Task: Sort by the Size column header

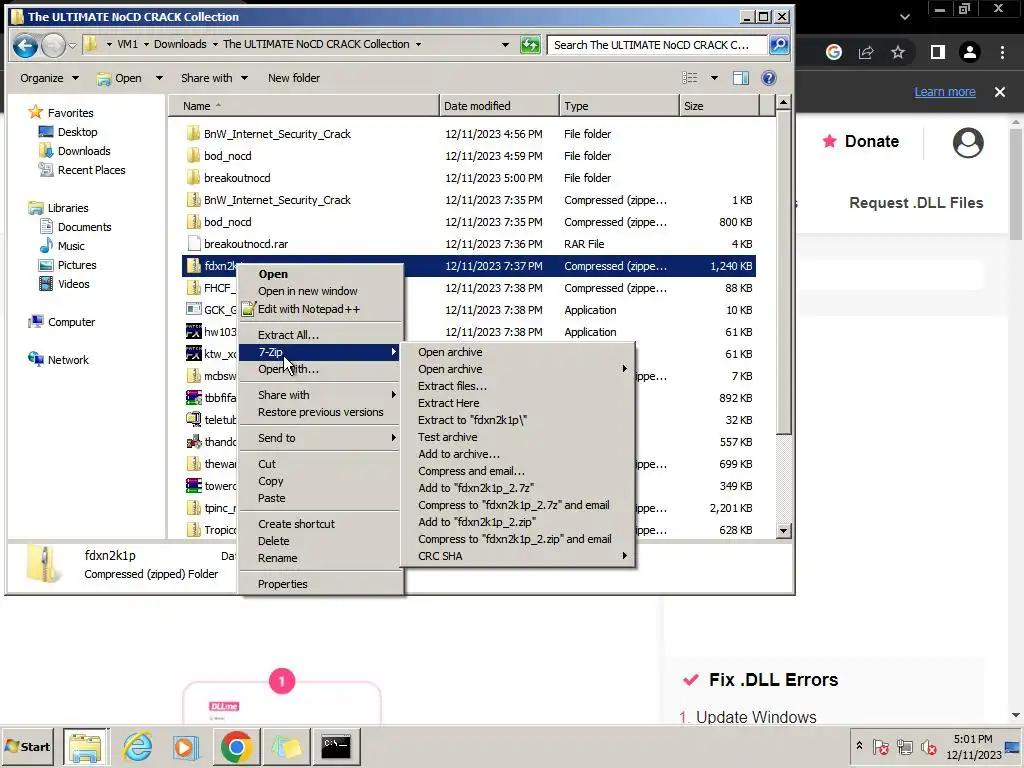Action: 719,106
